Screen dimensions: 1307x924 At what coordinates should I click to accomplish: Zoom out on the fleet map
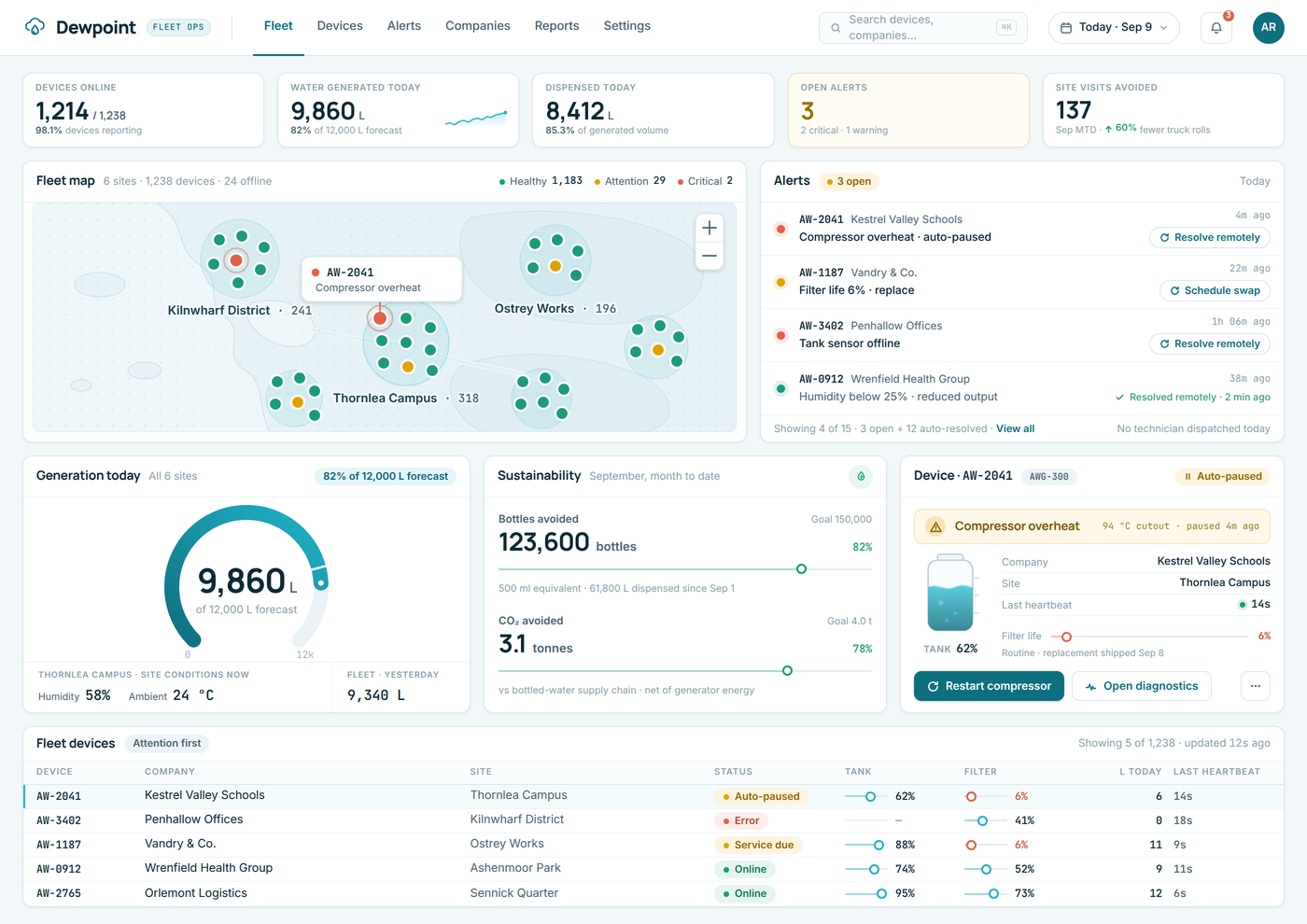coord(710,256)
